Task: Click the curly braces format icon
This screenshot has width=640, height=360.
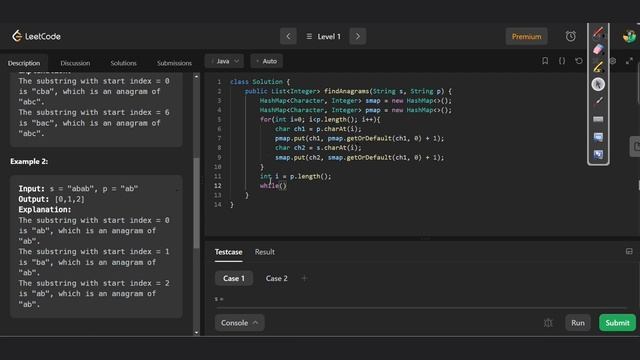Action: [x=562, y=61]
